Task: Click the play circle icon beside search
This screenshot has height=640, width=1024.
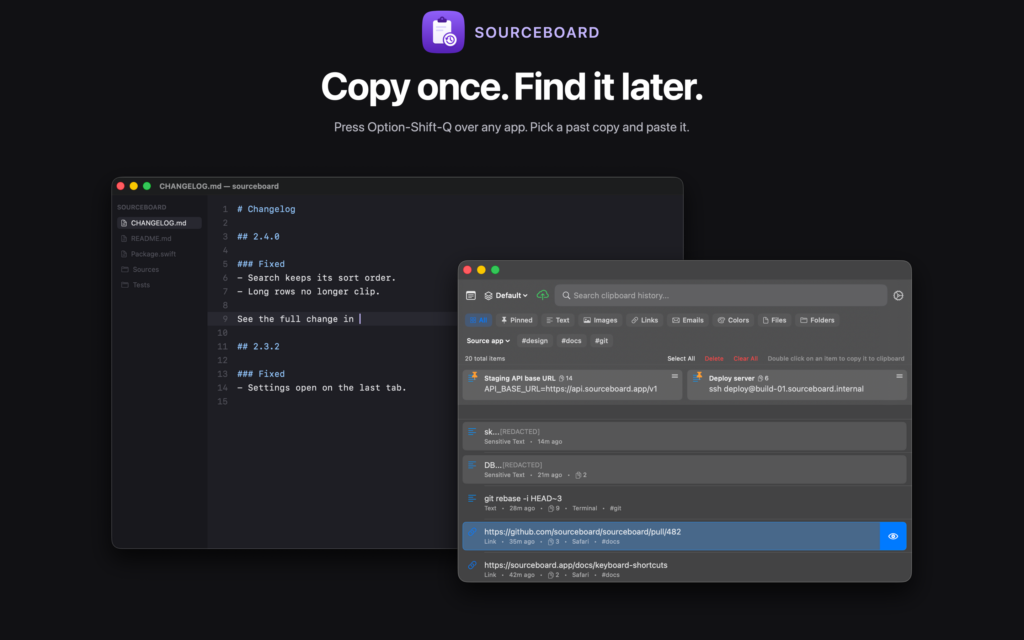Action: (x=899, y=295)
